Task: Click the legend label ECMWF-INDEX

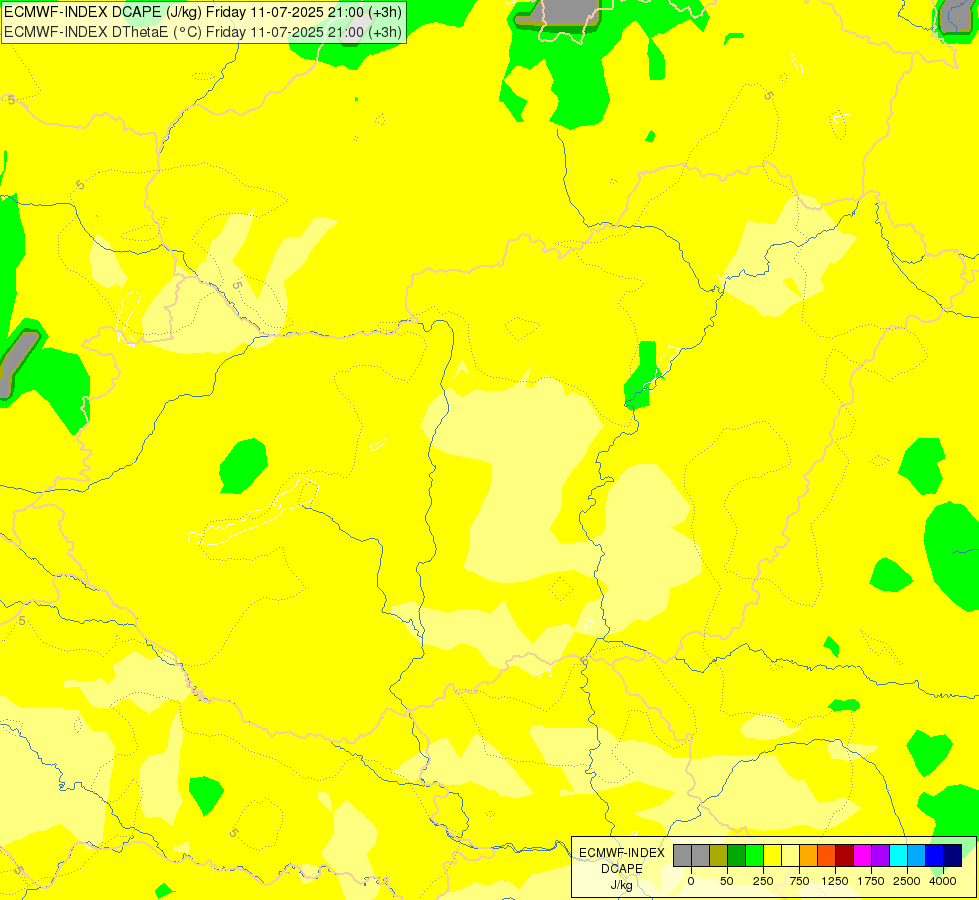Action: pyautogui.click(x=622, y=853)
